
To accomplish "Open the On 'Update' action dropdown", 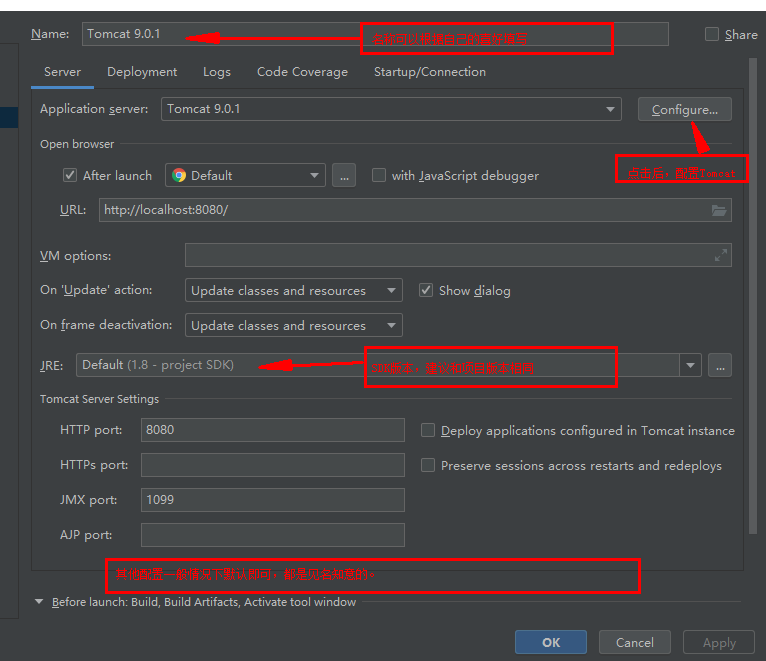I will tap(294, 290).
